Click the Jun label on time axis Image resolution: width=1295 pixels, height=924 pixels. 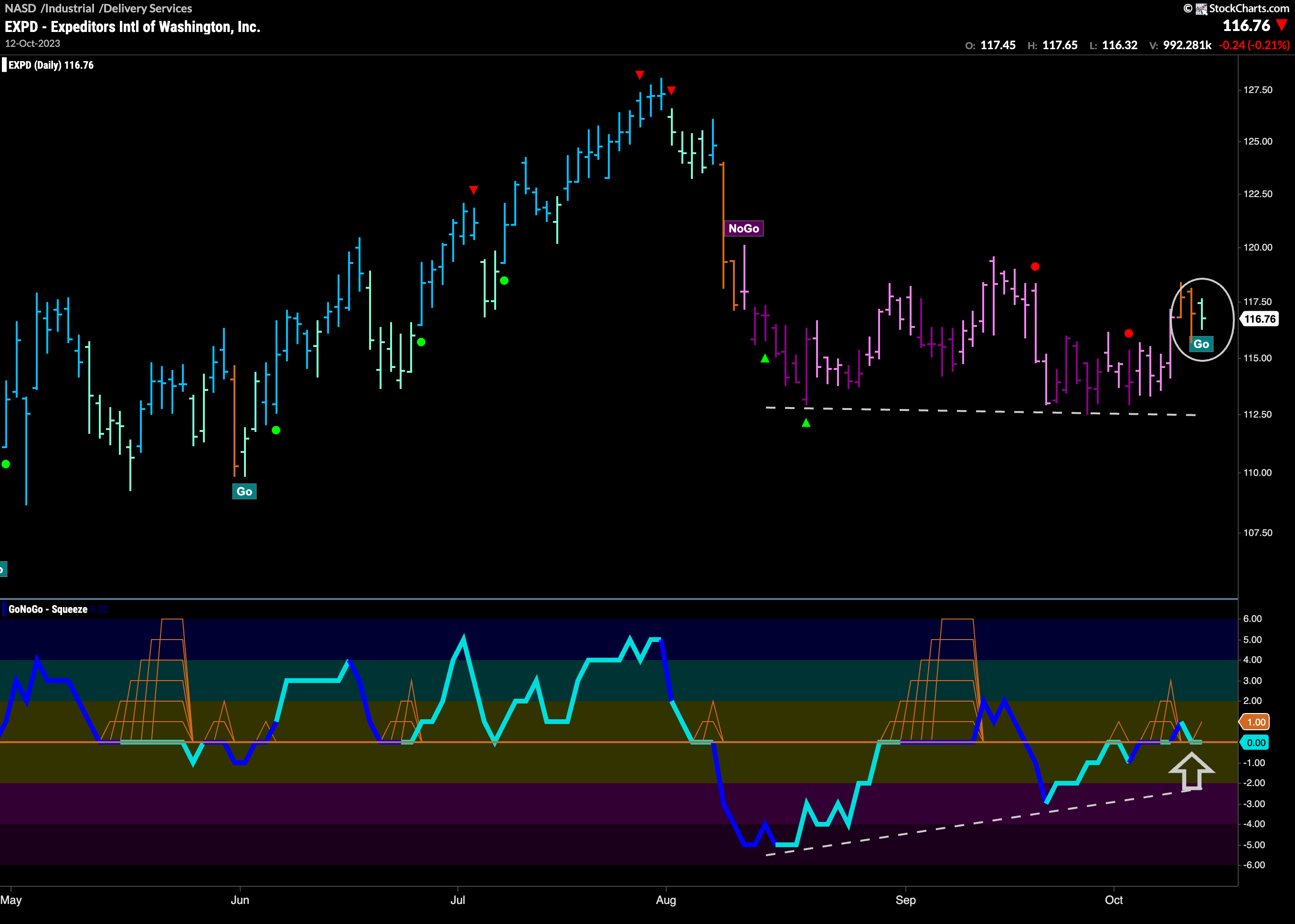(x=240, y=900)
